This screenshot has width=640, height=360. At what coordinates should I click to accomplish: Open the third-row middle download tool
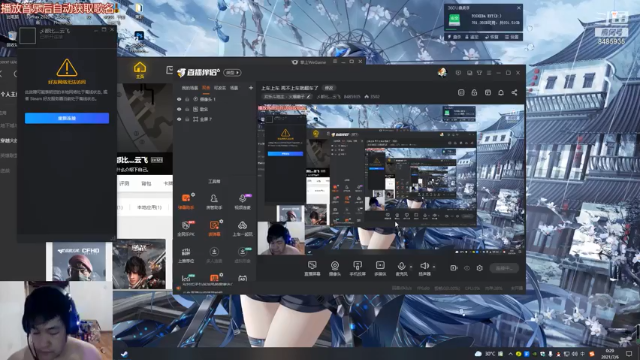(214, 255)
